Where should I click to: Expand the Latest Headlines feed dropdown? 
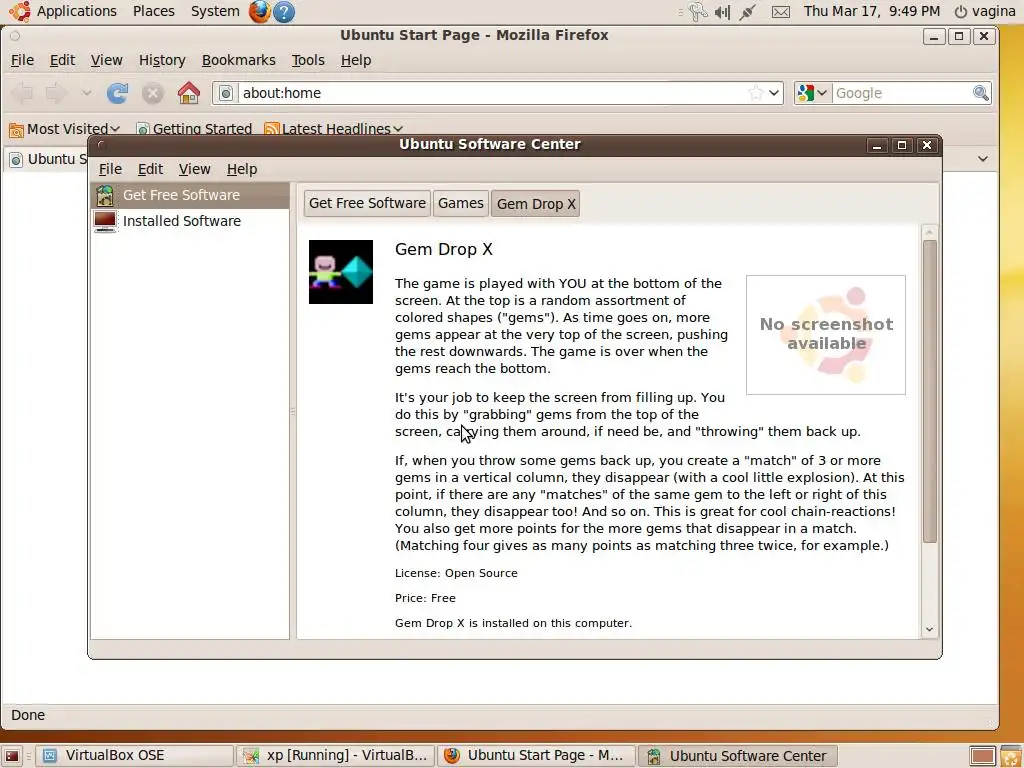(398, 129)
